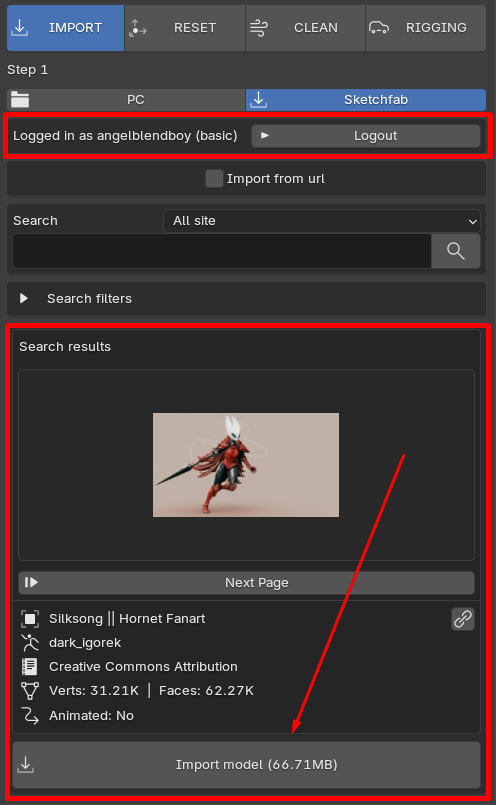The height and width of the screenshot is (805, 496).
Task: Click the Creative Commons Attribution text
Action: click(x=143, y=666)
